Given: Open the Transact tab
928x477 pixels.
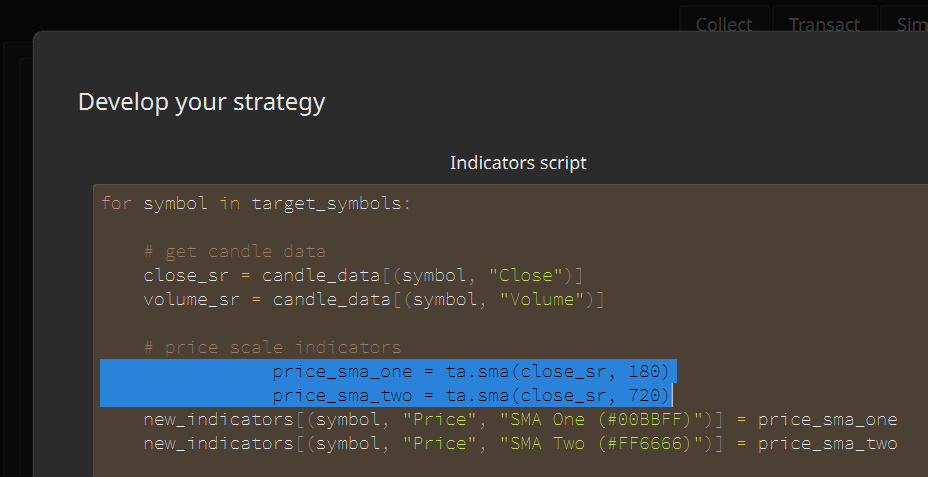Looking at the screenshot, I should (823, 24).
